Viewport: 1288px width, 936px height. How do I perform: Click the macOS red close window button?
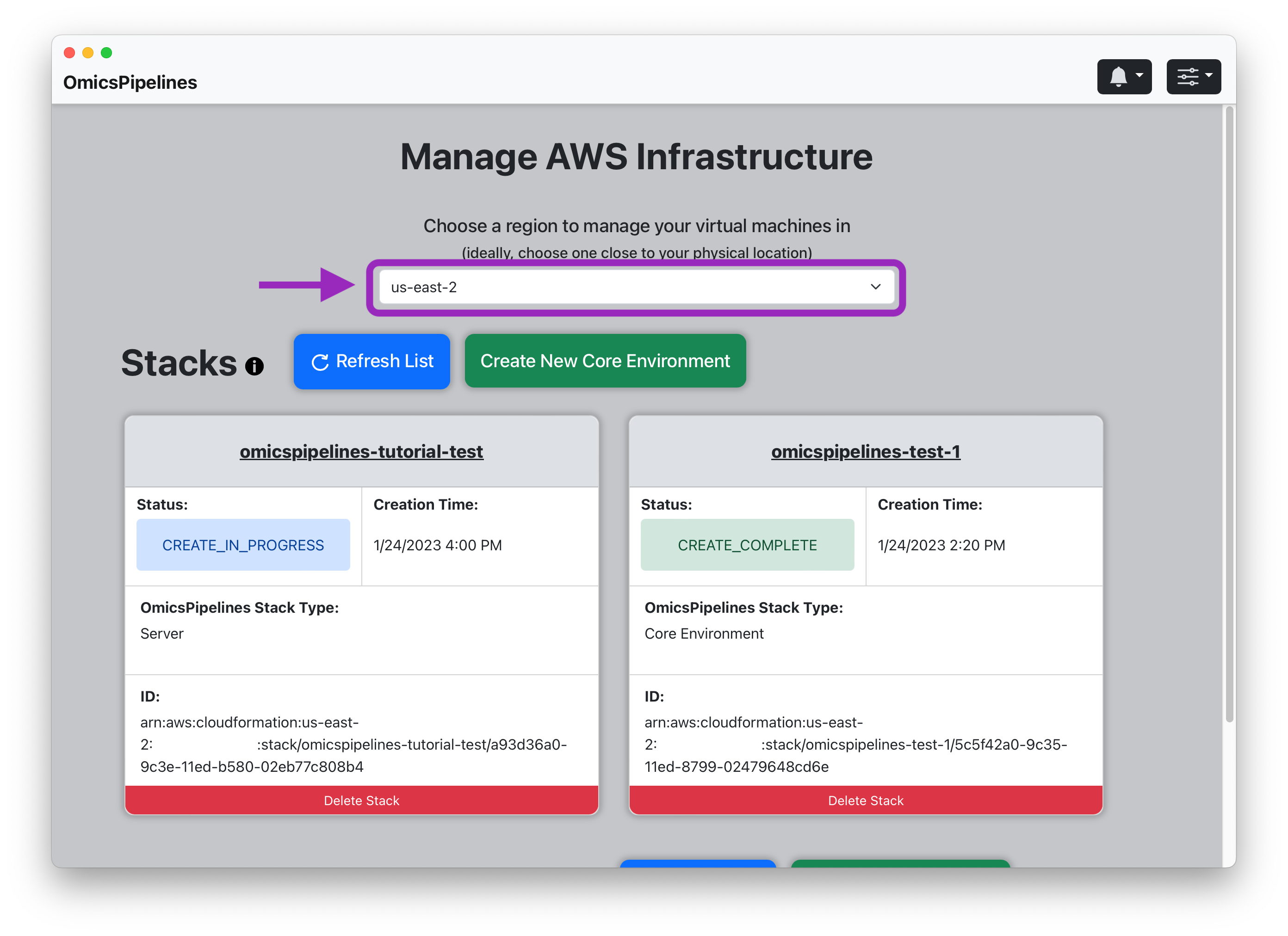(69, 53)
